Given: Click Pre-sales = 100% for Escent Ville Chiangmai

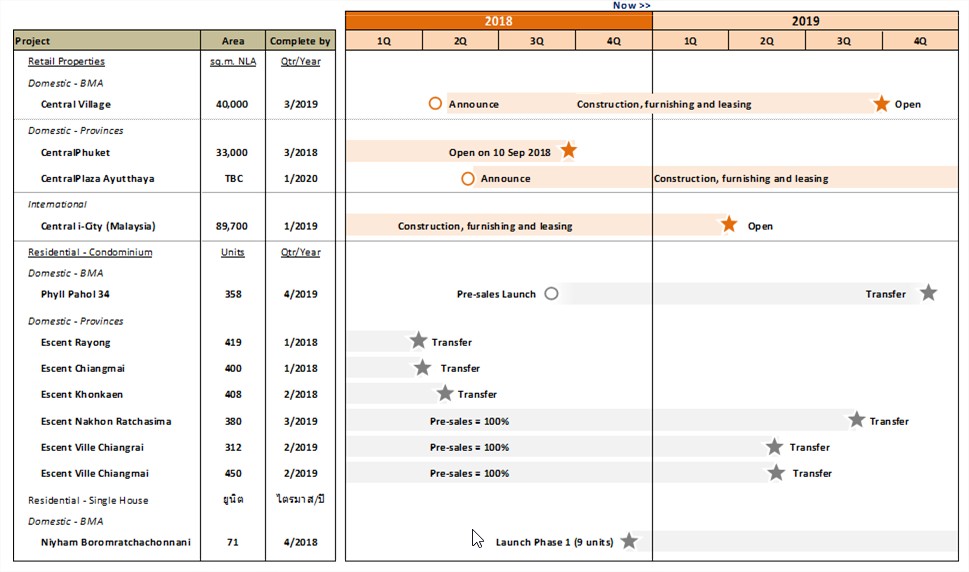Looking at the screenshot, I should [470, 473].
